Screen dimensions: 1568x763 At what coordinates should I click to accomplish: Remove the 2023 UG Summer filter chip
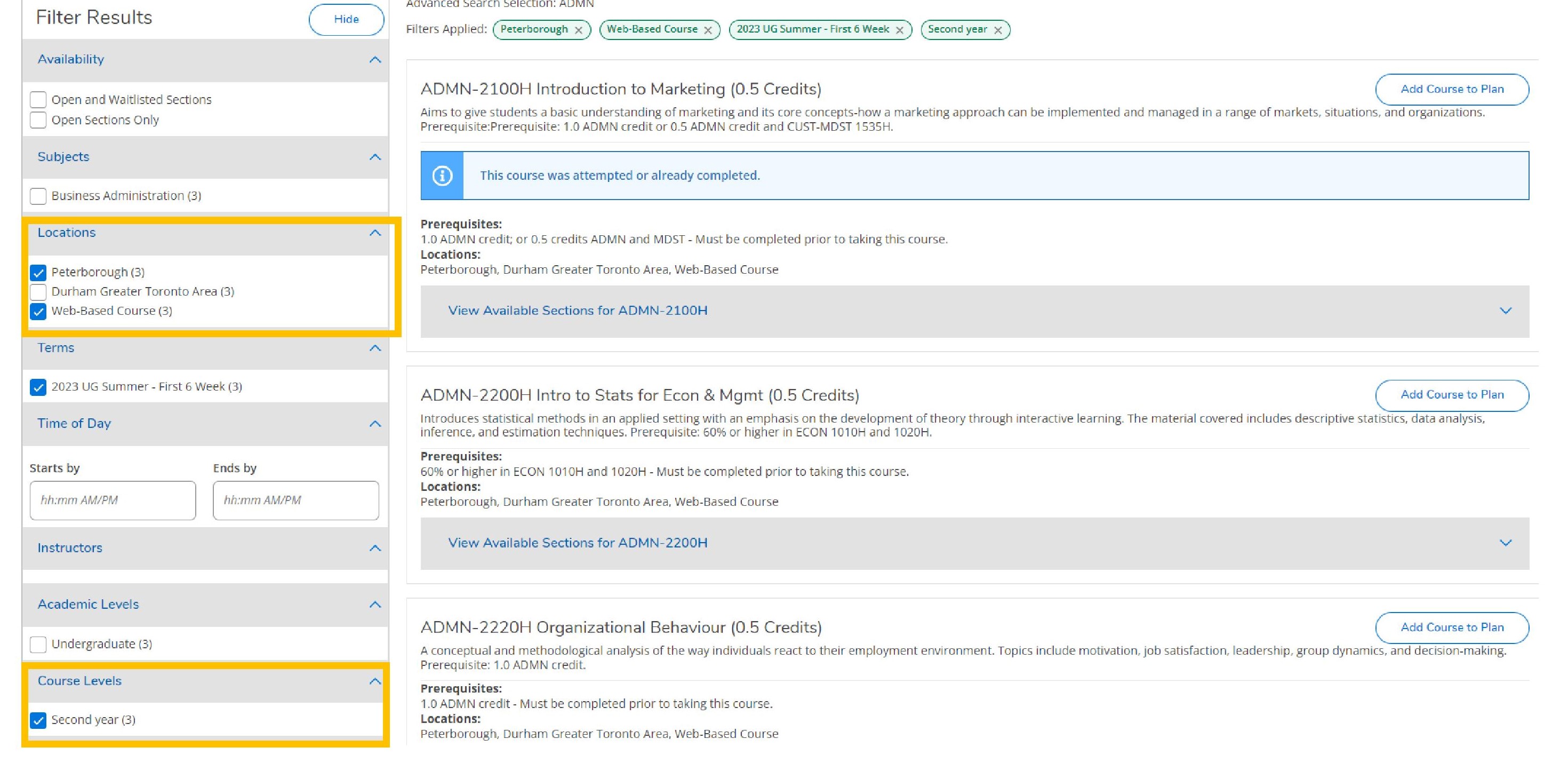(x=900, y=29)
